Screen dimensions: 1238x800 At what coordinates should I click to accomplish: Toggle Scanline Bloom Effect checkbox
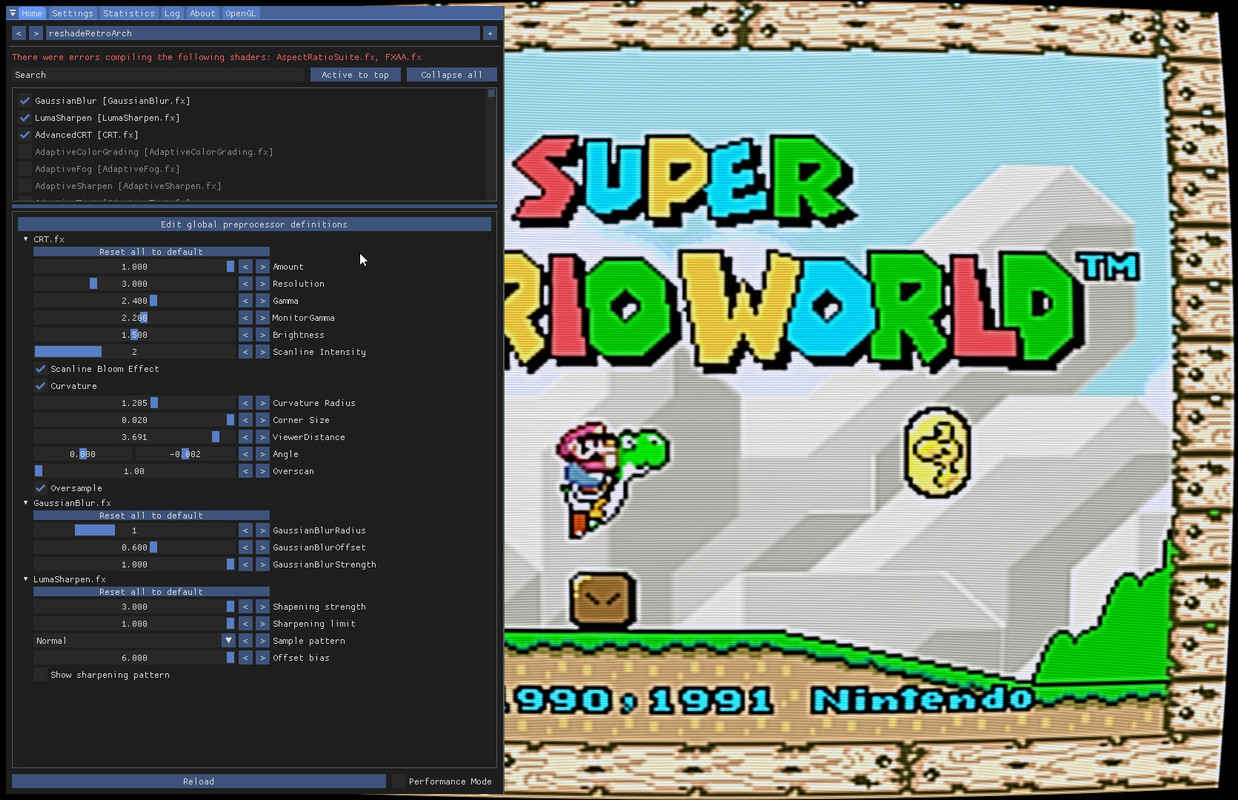pos(40,369)
